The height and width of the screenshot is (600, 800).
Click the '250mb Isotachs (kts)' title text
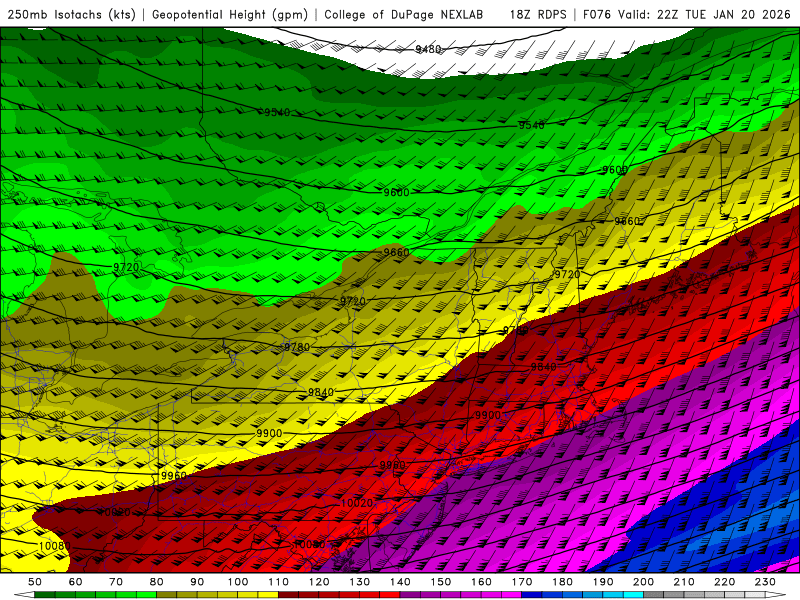pyautogui.click(x=72, y=14)
